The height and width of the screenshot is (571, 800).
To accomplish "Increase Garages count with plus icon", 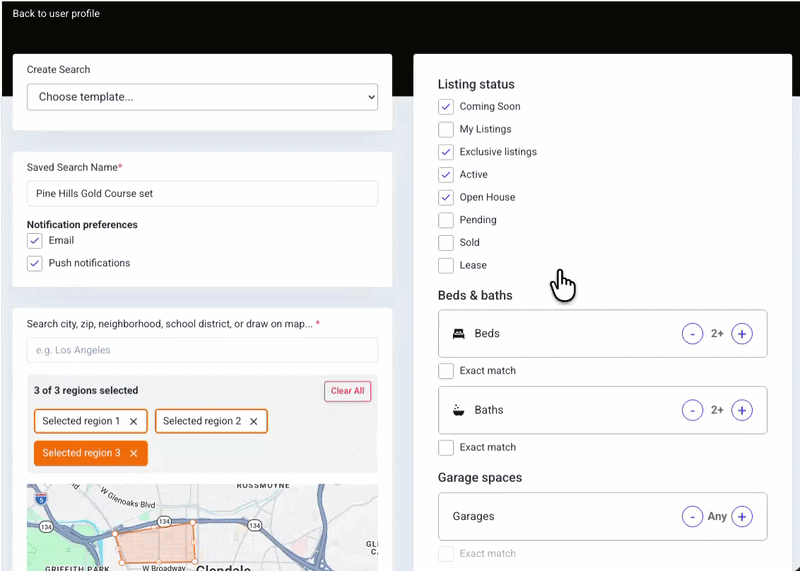I will (x=742, y=516).
